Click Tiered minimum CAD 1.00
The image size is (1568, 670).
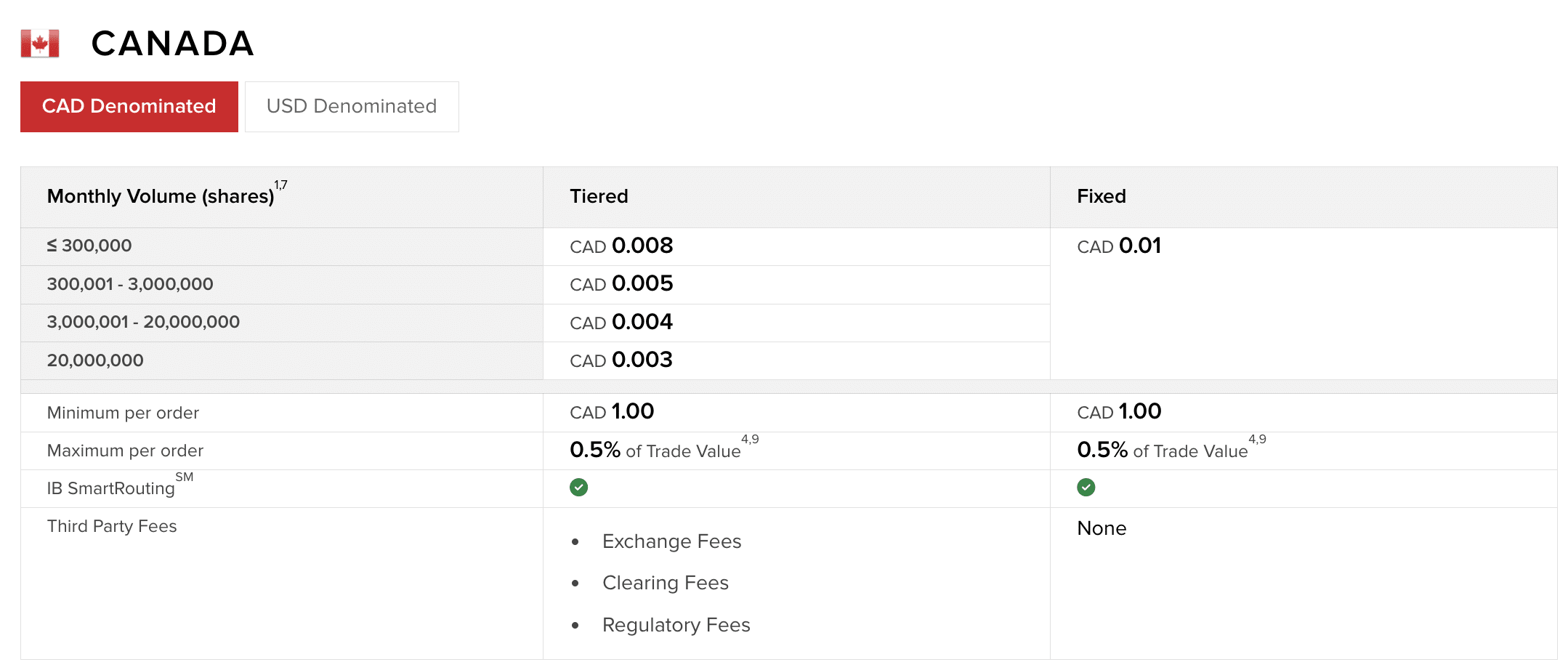pyautogui.click(x=612, y=411)
